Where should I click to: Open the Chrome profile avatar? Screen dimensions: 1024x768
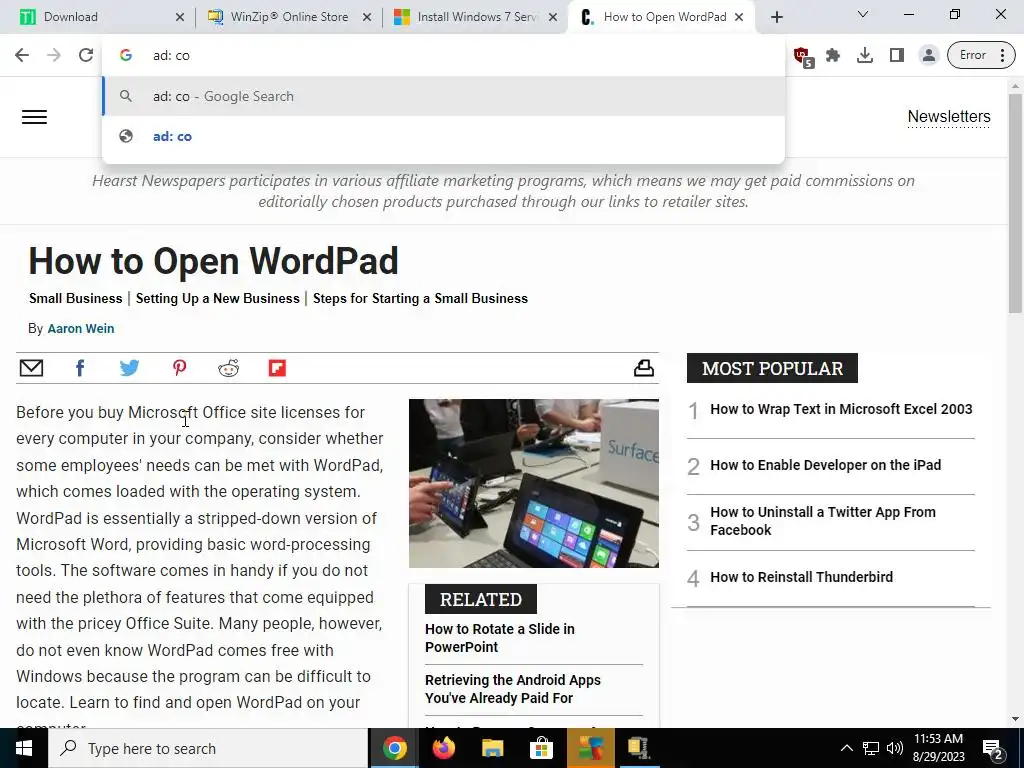pos(928,56)
